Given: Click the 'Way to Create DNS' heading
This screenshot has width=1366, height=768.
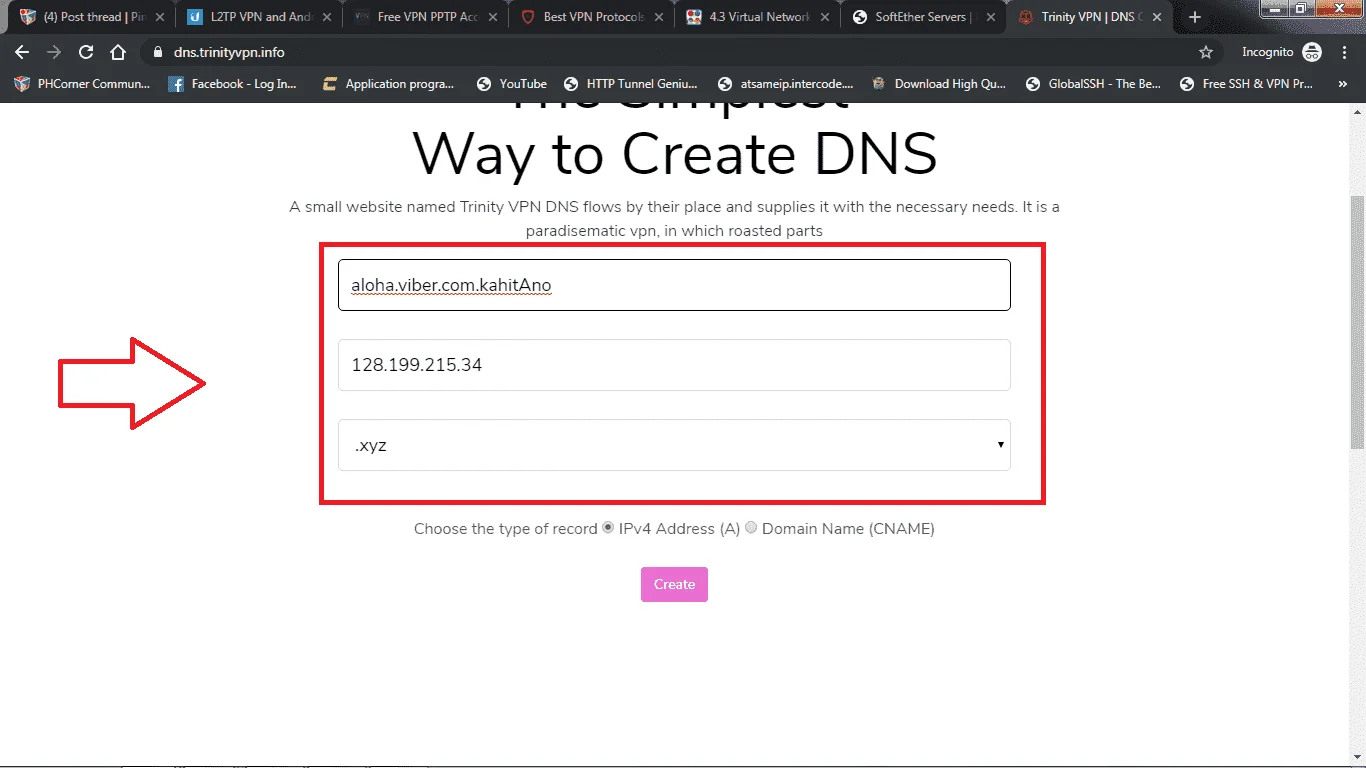Looking at the screenshot, I should (675, 155).
